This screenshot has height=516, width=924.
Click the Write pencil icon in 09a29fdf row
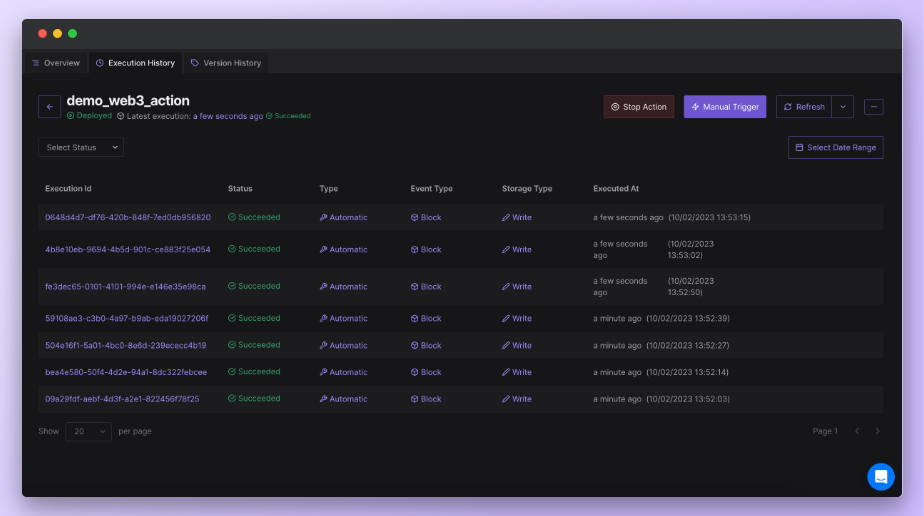coord(506,399)
